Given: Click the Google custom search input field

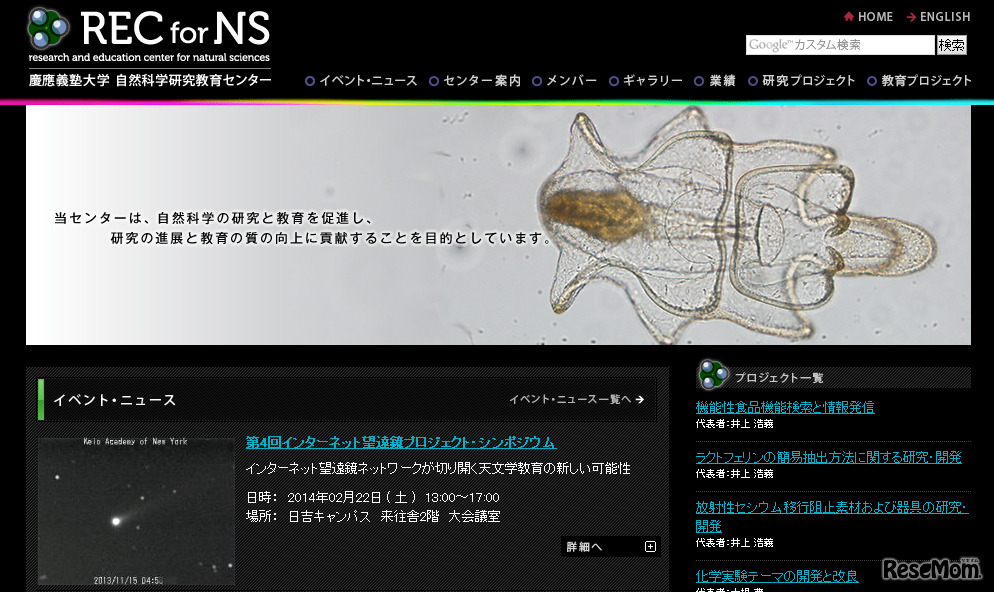Looking at the screenshot, I should [838, 44].
